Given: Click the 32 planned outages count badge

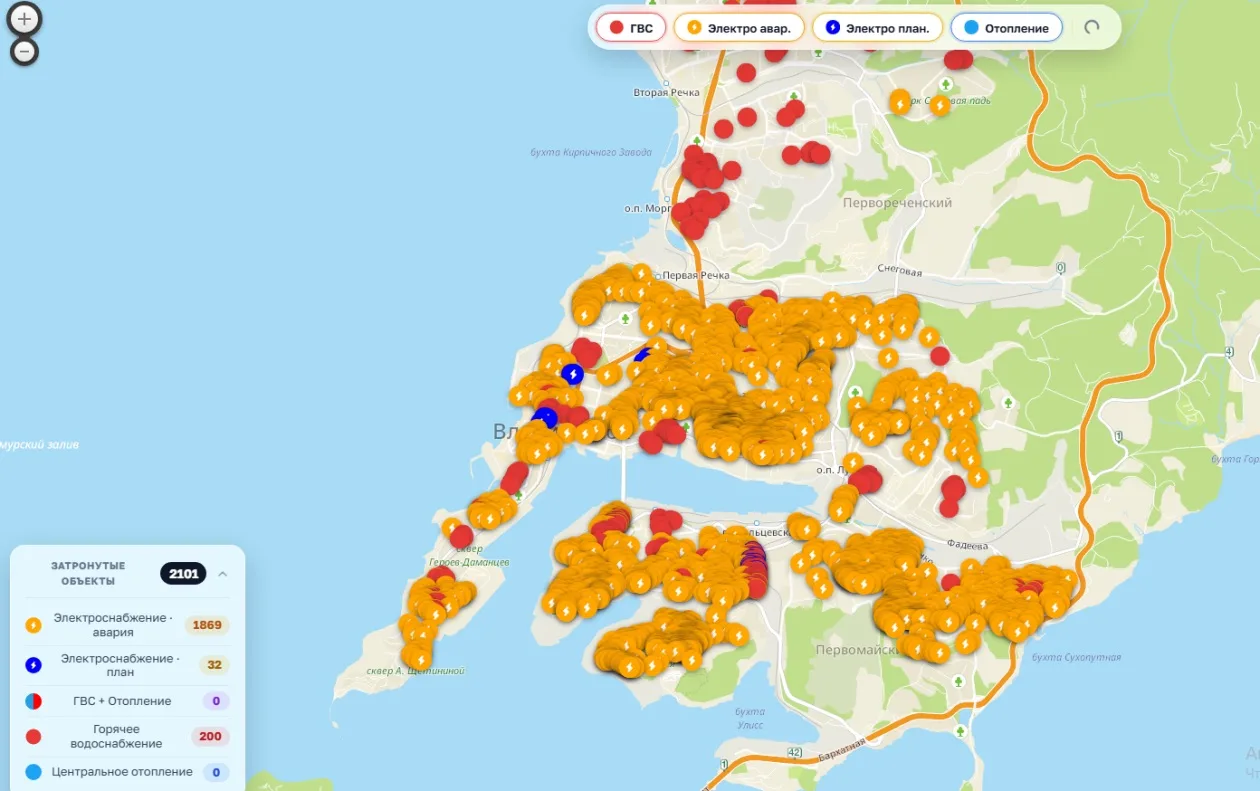Looking at the screenshot, I should click(x=215, y=665).
